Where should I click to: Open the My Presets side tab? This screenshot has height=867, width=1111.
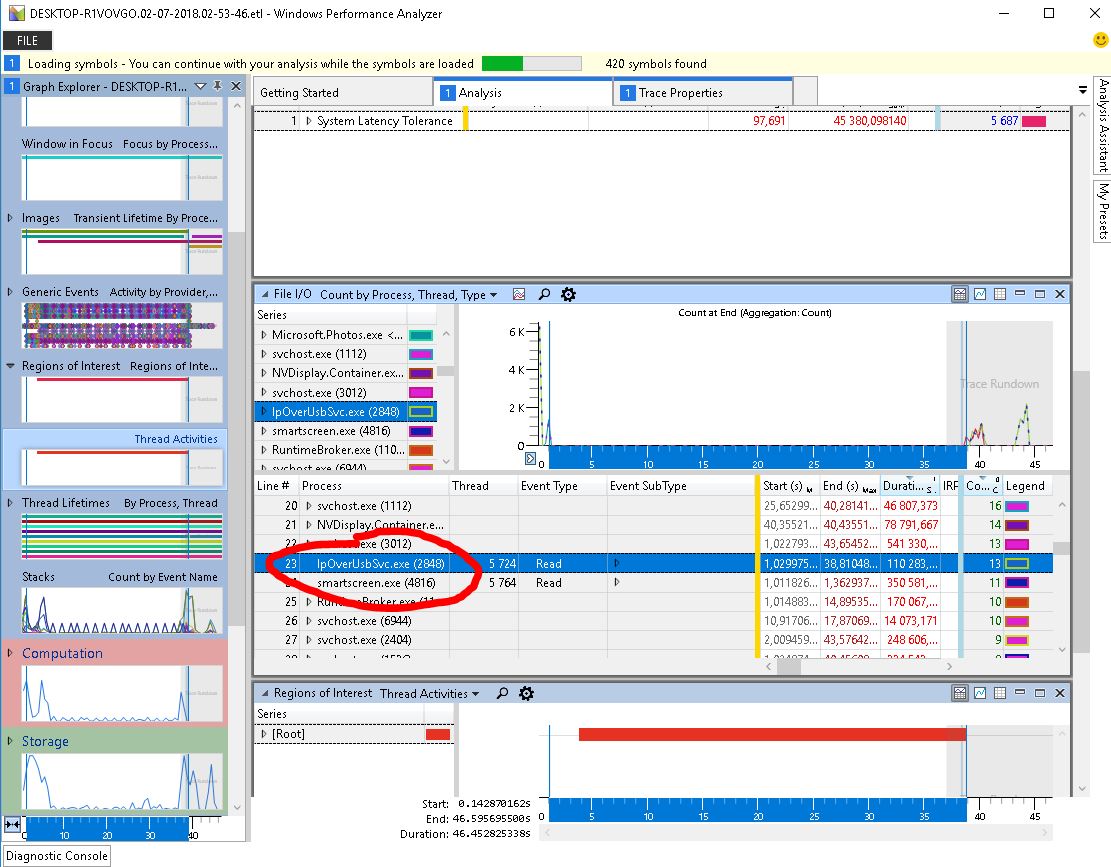pos(1102,210)
